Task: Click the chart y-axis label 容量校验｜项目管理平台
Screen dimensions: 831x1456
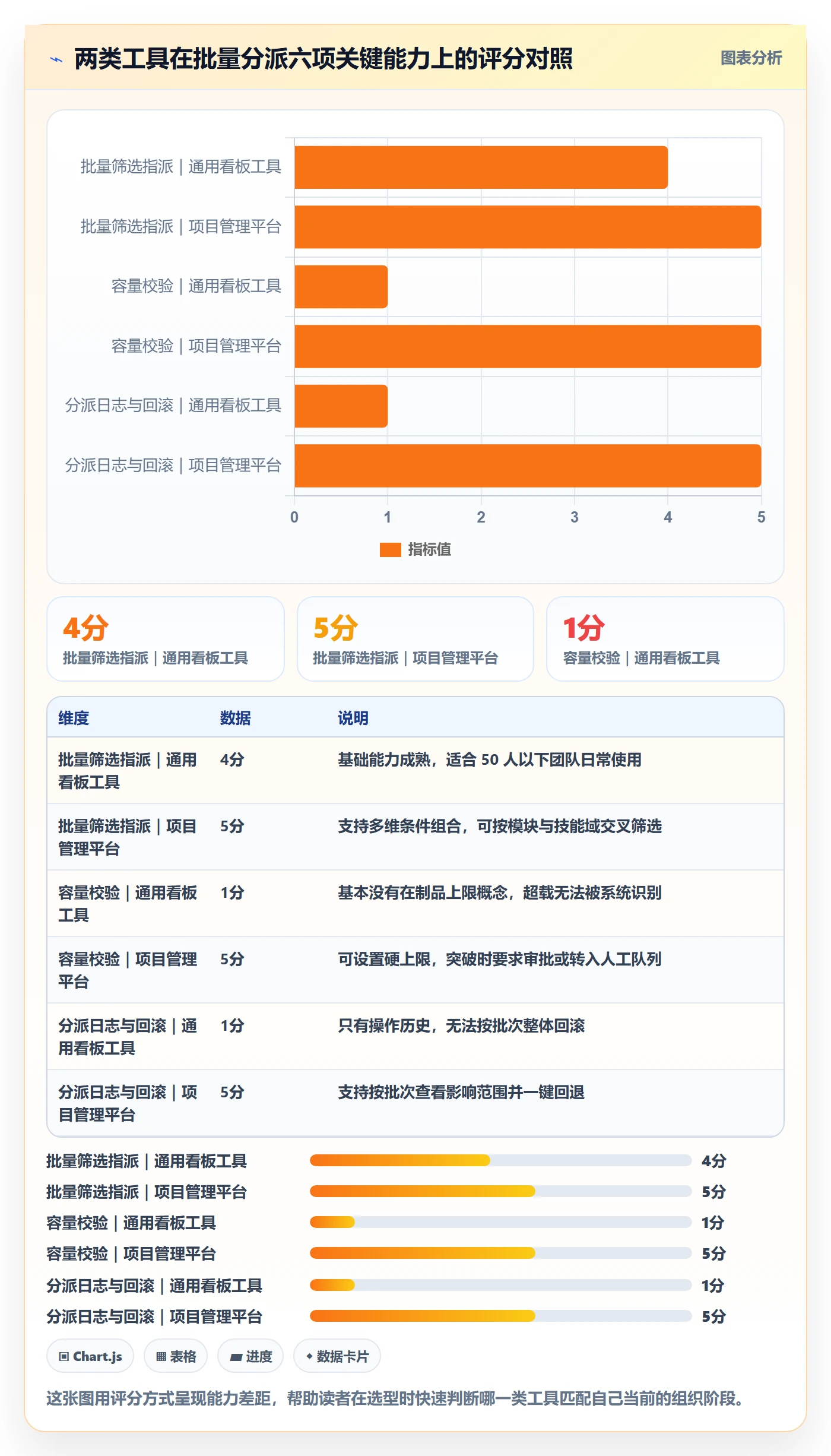Action: (x=196, y=346)
